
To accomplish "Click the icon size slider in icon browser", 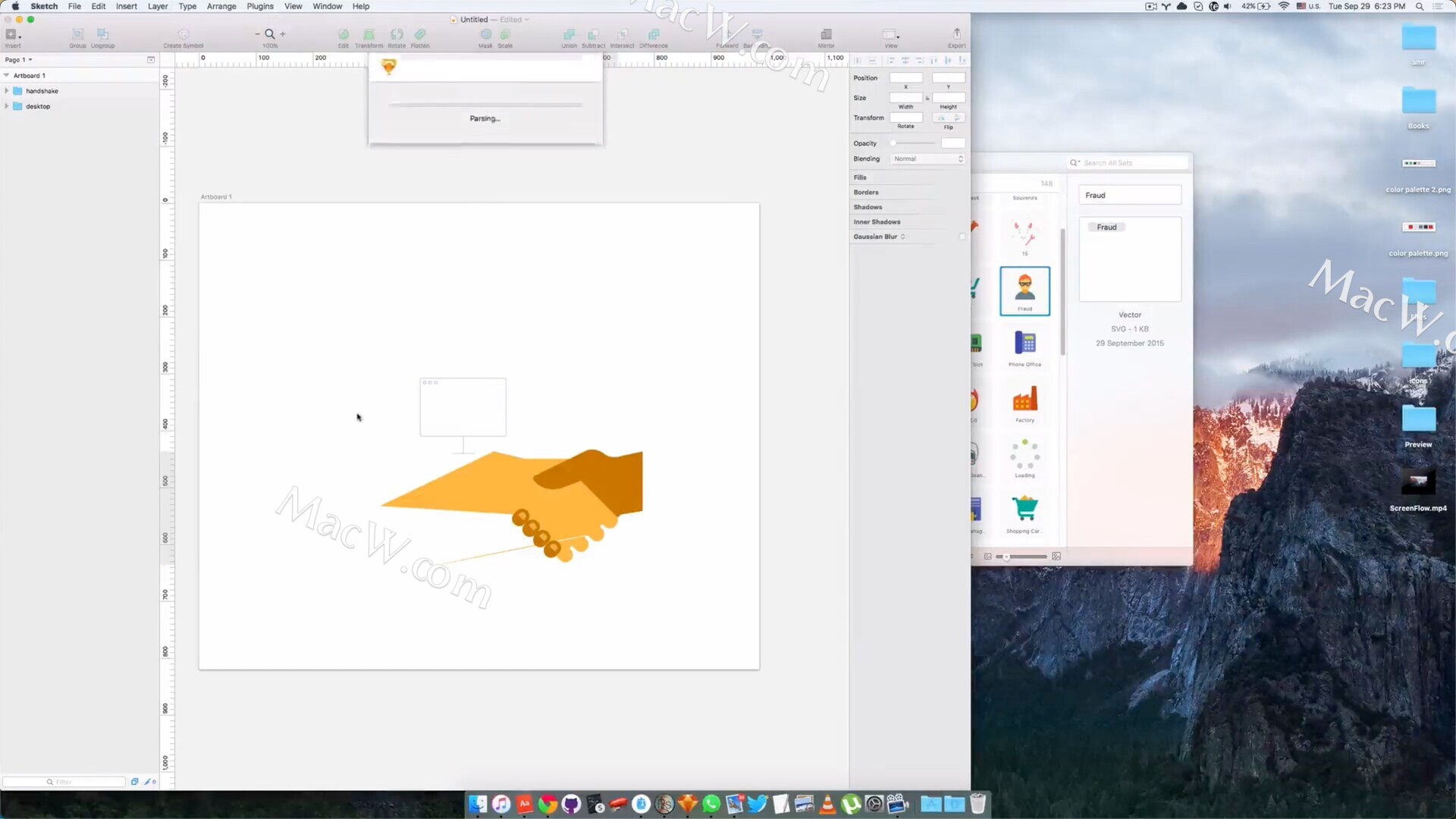I will [x=1021, y=557].
